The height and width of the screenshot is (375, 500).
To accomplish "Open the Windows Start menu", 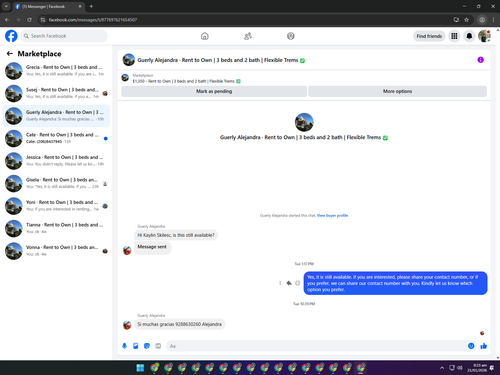I will tap(140, 368).
